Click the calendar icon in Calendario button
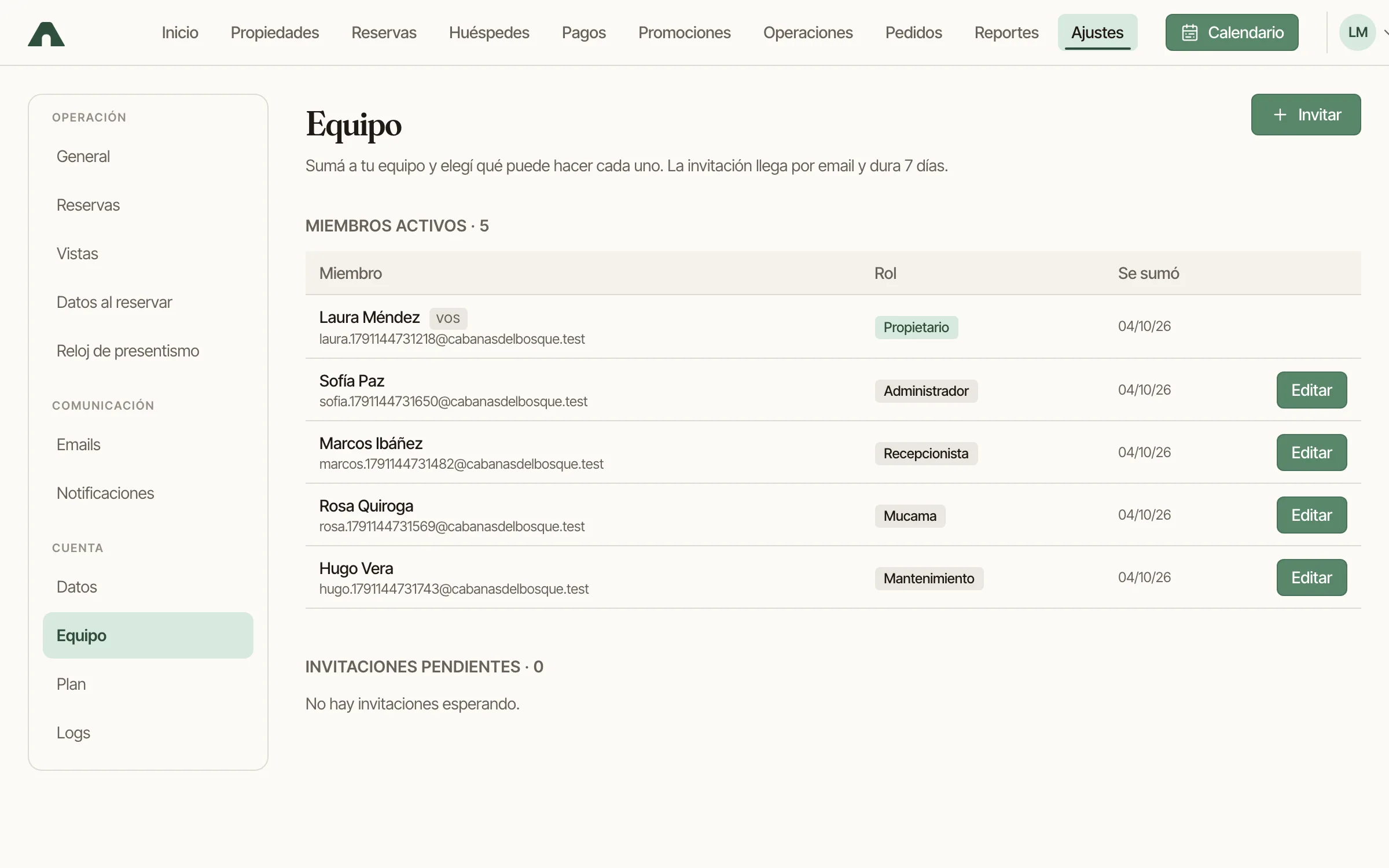The height and width of the screenshot is (868, 1389). tap(1189, 32)
